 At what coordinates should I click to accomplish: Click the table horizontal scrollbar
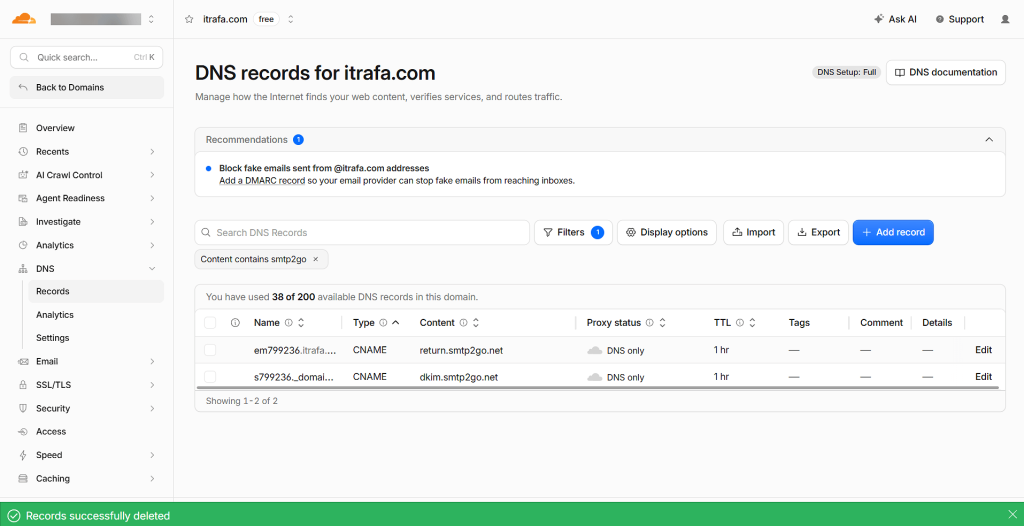598,387
